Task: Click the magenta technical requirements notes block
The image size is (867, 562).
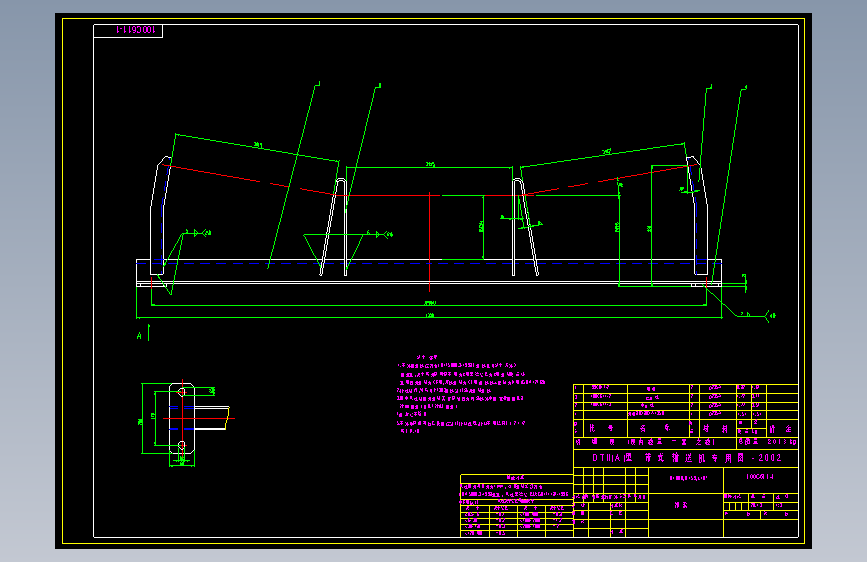Action: pos(471,394)
